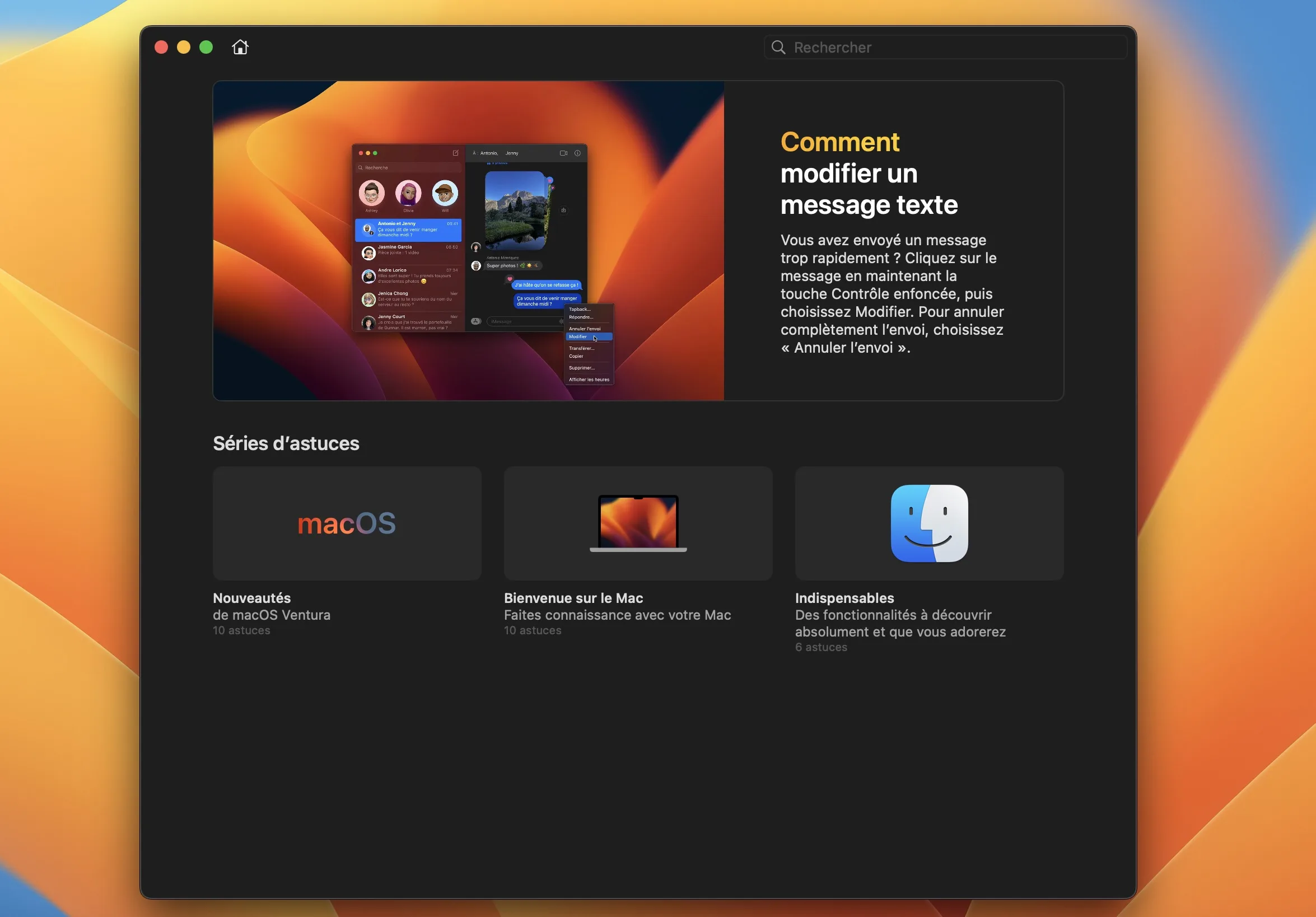Click the mountain lake photo in the hero image

coord(515,210)
